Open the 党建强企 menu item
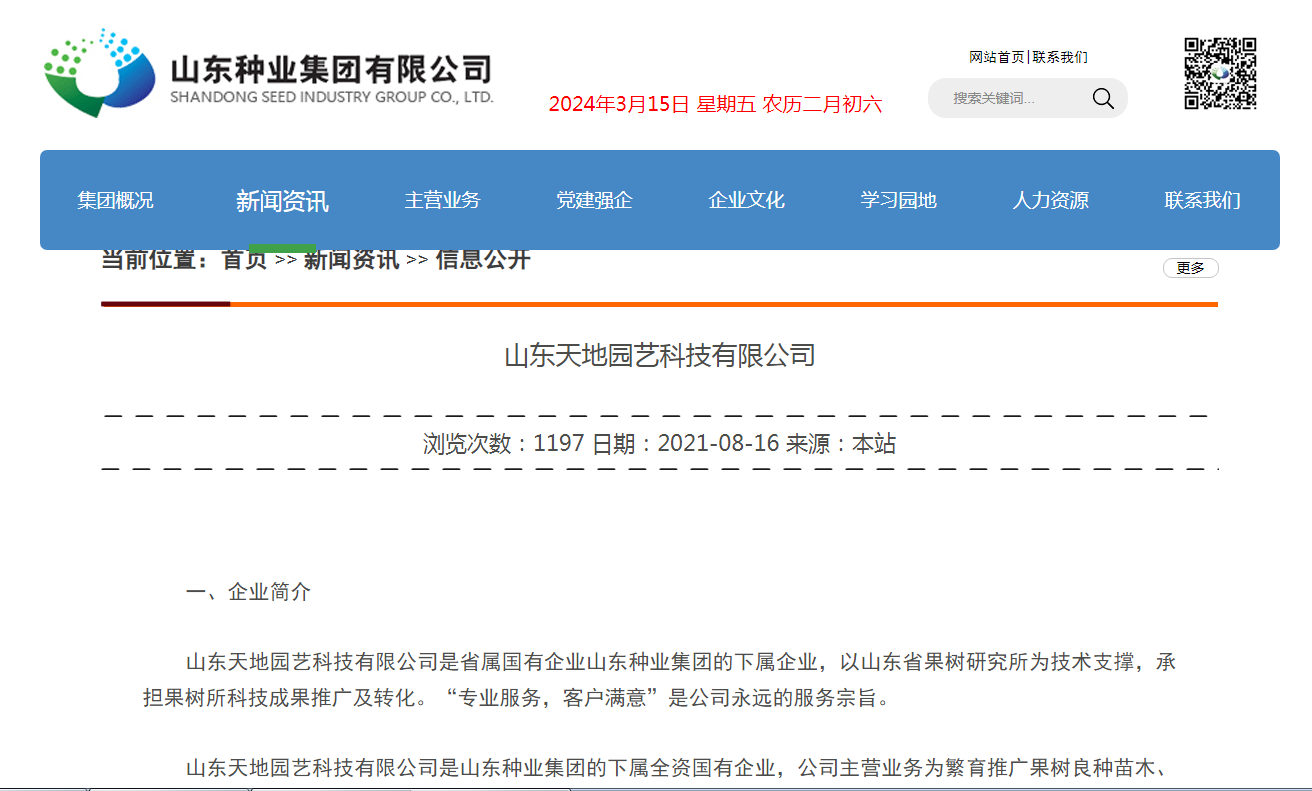1312x791 pixels. (594, 200)
